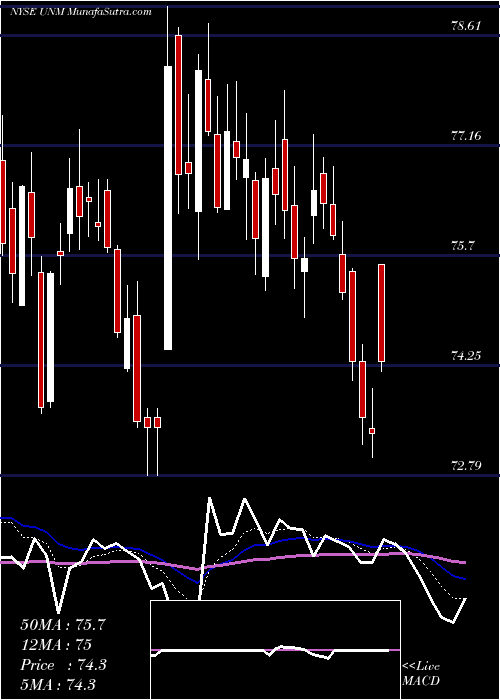Click the 78.61 price axis label
The height and width of the screenshot is (700, 500).
466,25
